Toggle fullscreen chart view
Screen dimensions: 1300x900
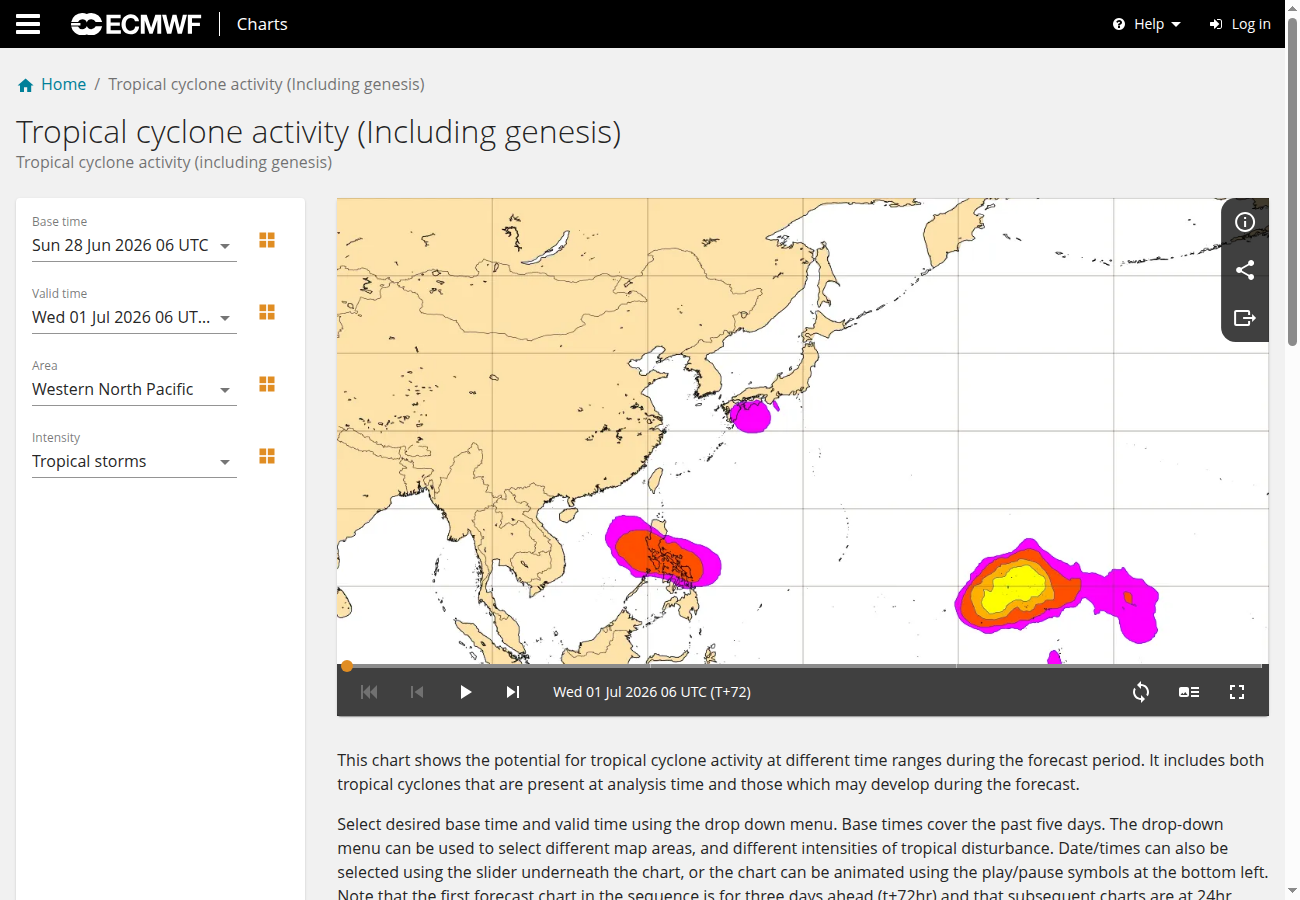click(x=1237, y=692)
